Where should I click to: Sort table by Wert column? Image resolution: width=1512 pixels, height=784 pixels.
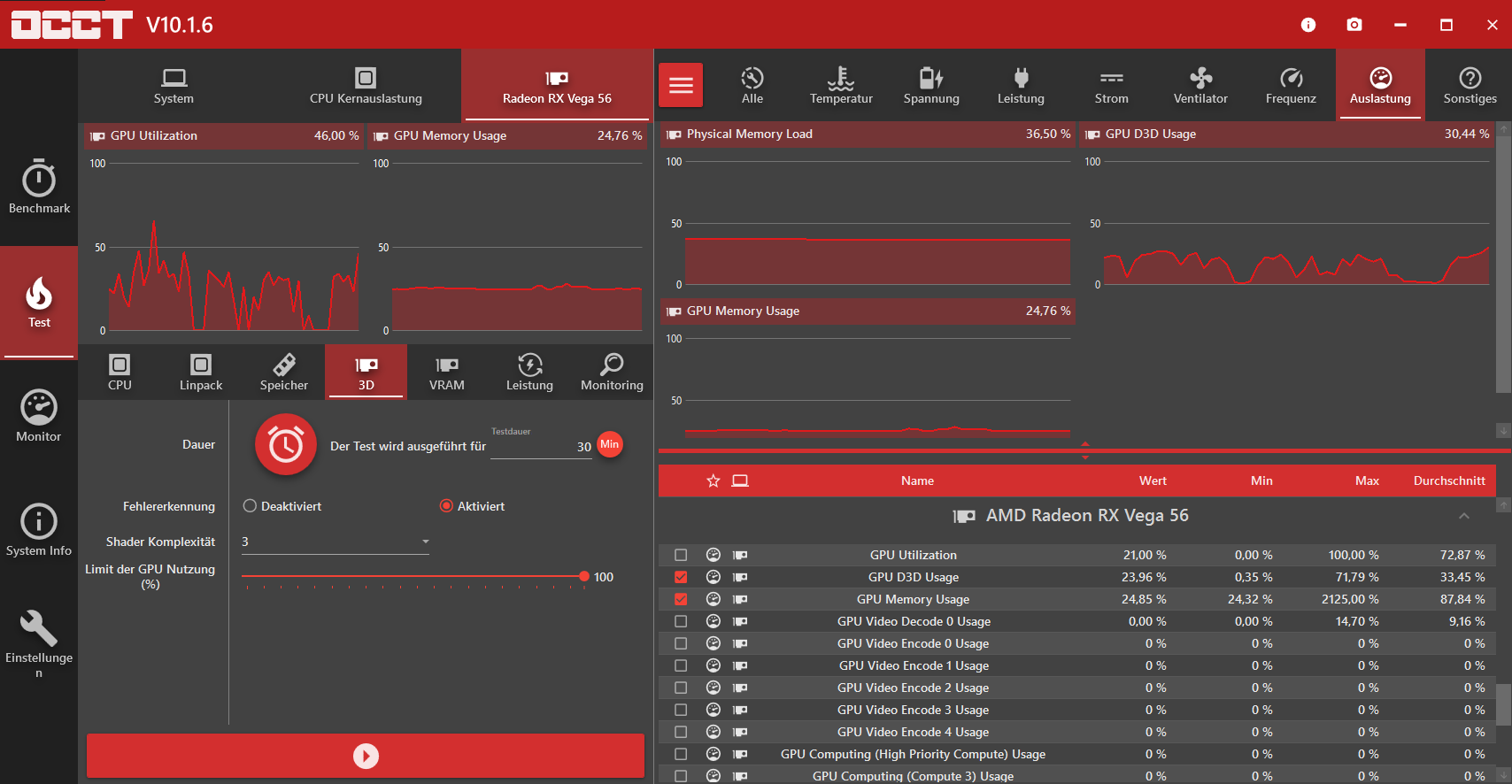point(1153,480)
